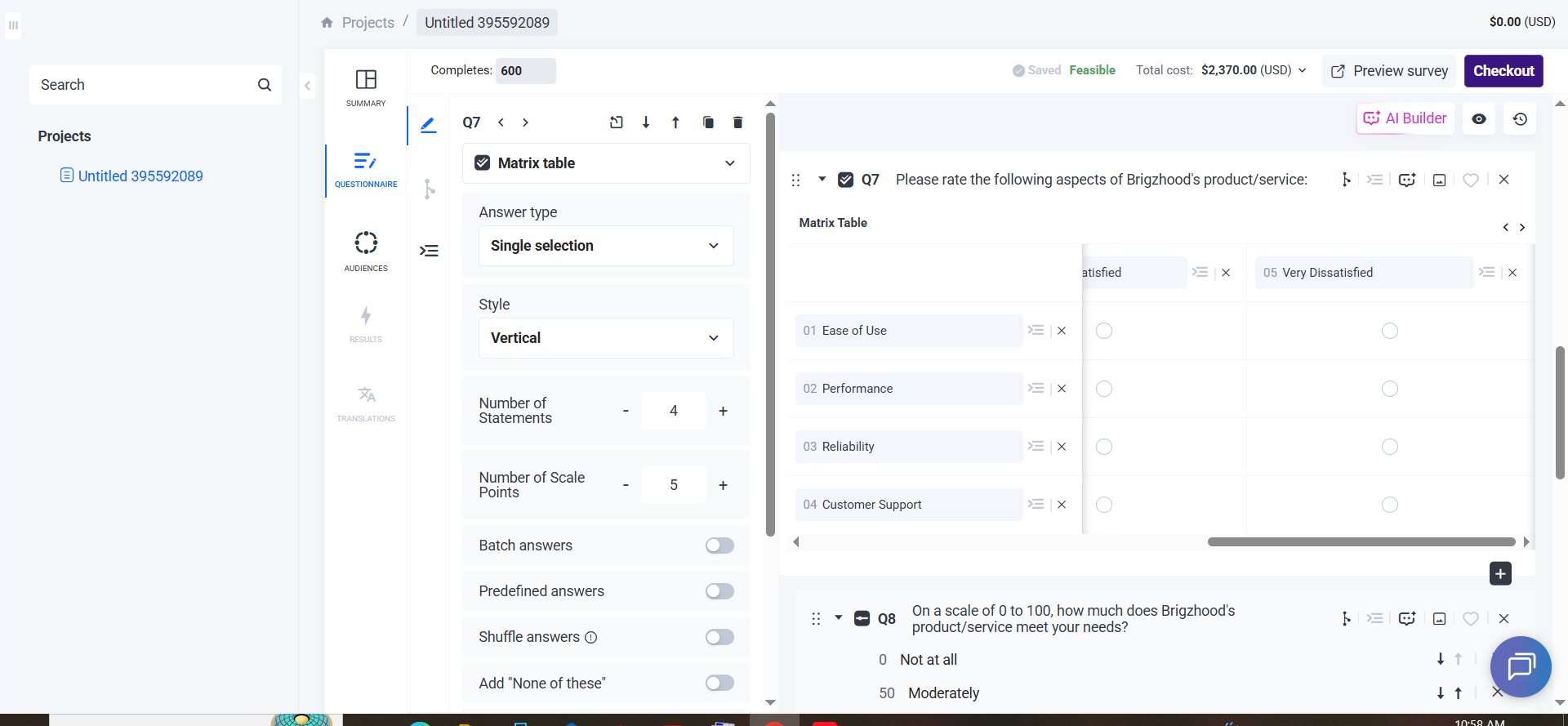The width and height of the screenshot is (1568, 726).
Task: Collapse the left sidebar with chevron
Action: click(307, 85)
